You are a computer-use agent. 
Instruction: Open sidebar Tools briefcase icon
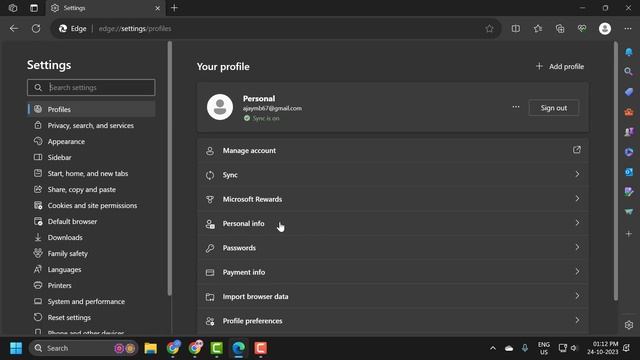(629, 112)
